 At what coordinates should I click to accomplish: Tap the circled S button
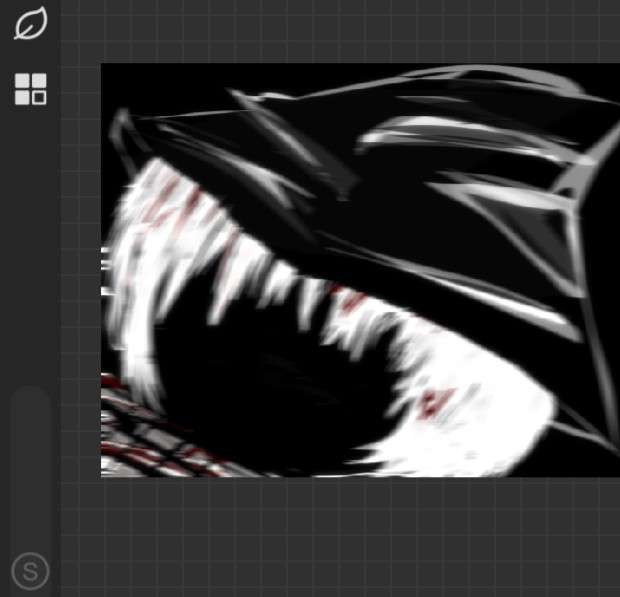pos(30,571)
